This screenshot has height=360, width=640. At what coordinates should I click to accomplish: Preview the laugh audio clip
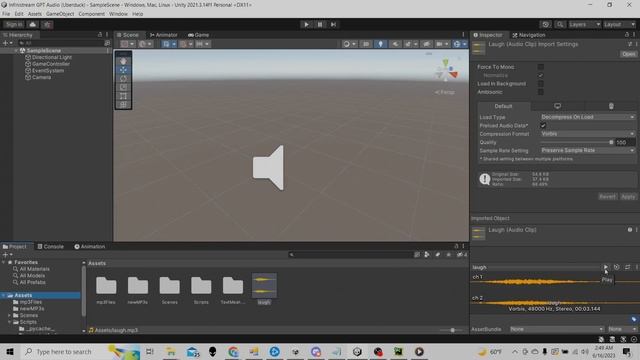606,267
